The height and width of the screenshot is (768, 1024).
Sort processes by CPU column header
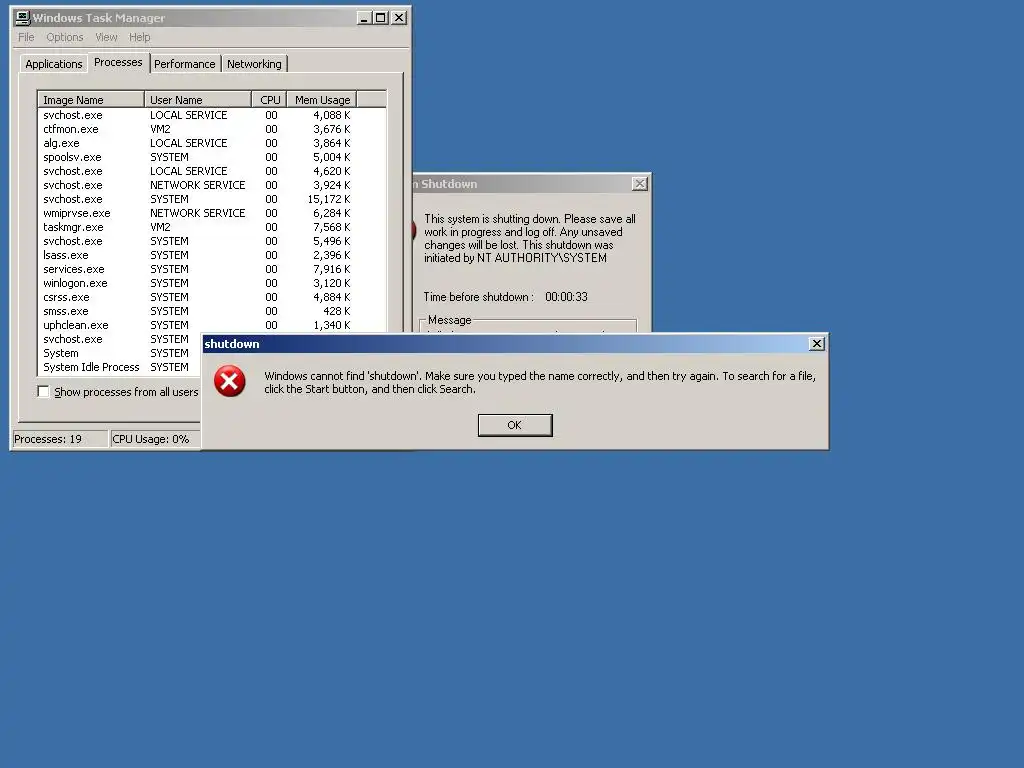coord(269,100)
